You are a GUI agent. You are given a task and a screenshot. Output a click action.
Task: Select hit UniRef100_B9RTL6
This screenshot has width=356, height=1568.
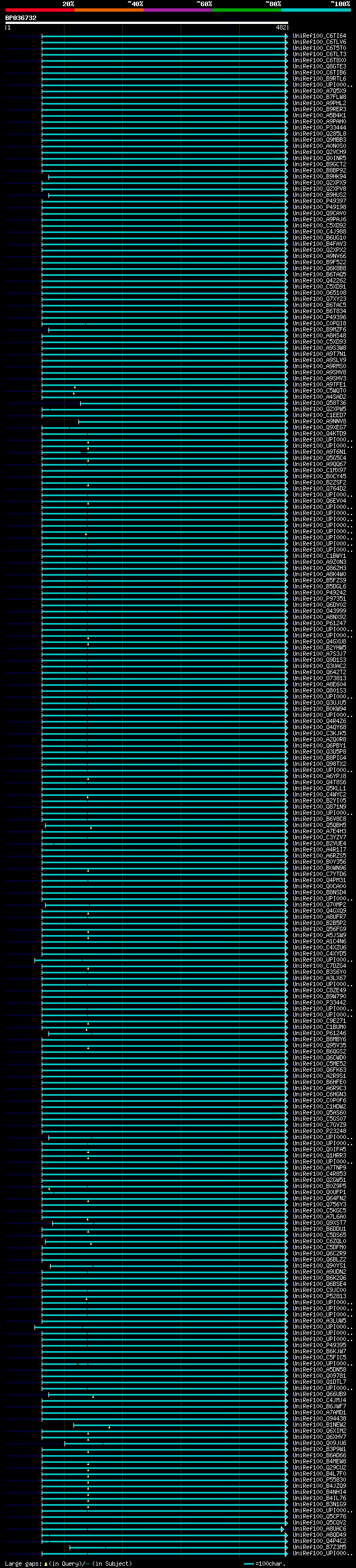(319, 78)
